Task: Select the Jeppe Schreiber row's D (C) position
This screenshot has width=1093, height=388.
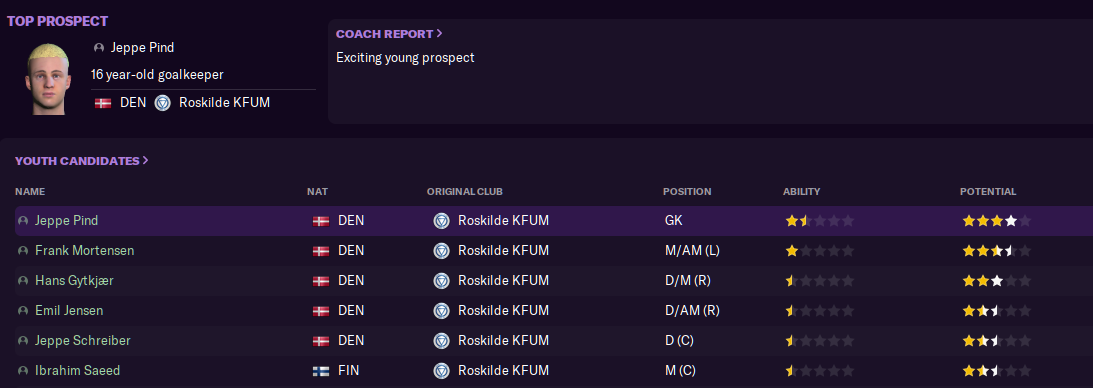Action: coord(680,341)
